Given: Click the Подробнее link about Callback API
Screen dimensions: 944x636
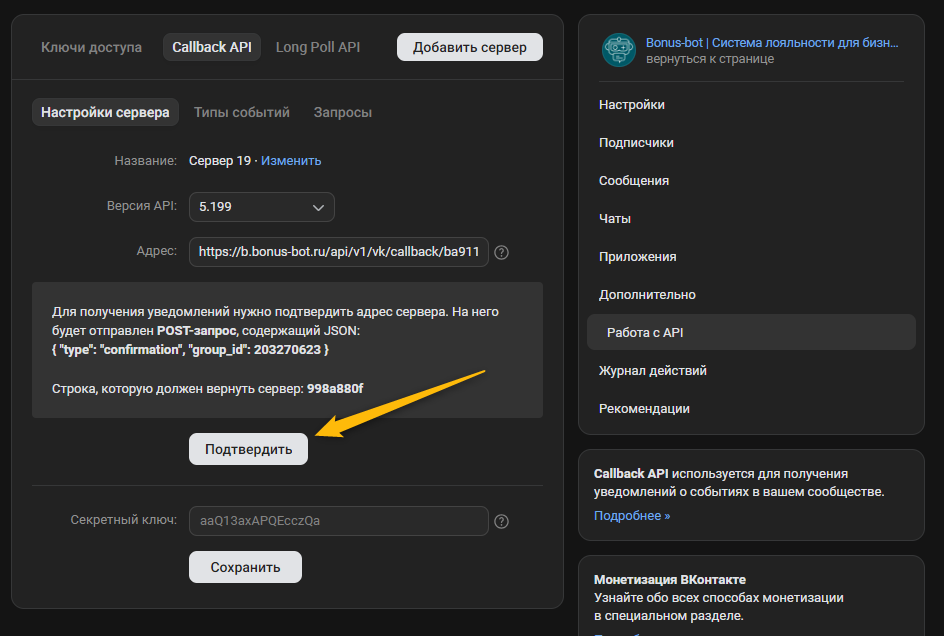Looking at the screenshot, I should pos(632,516).
